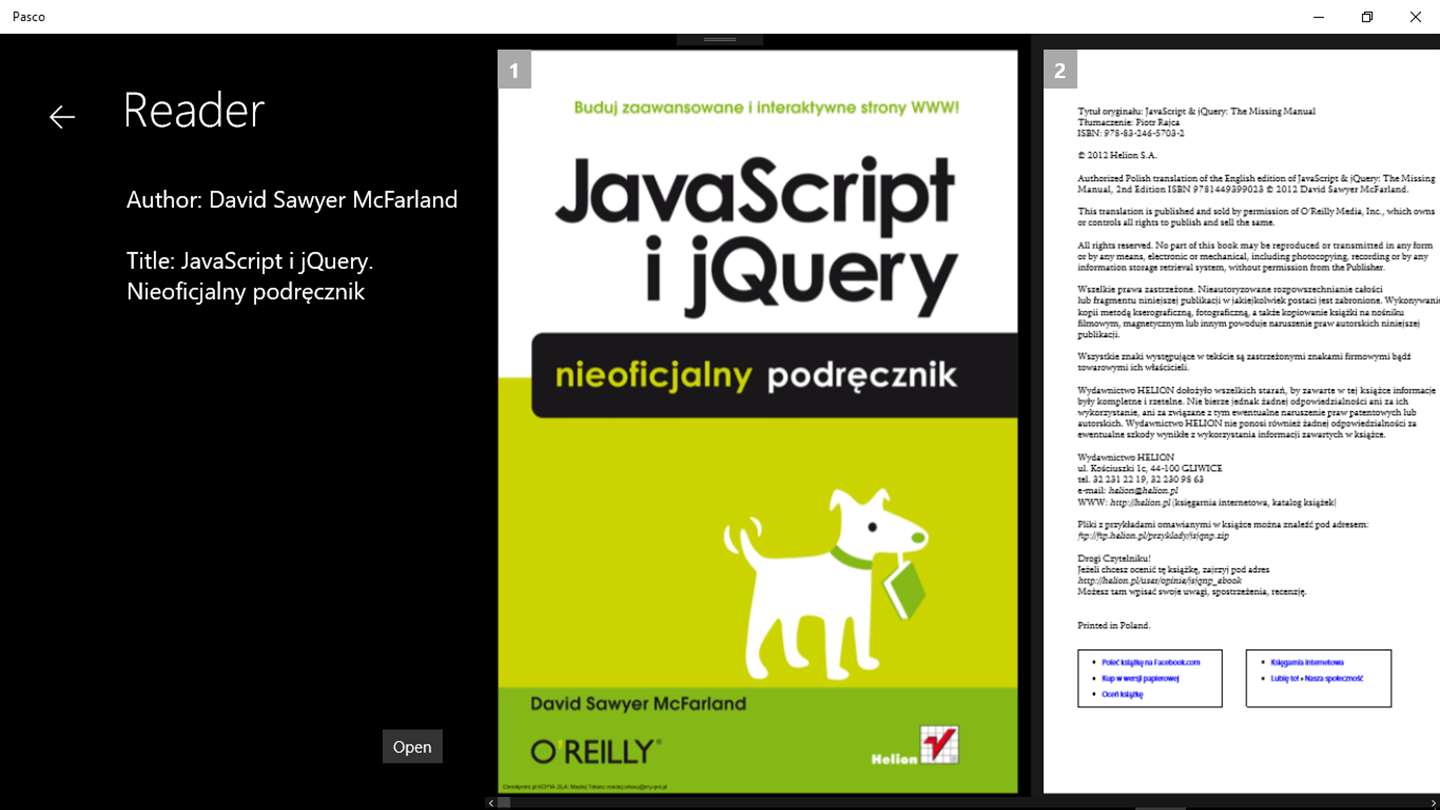
Task: Click the 'Tłumaczenie: Piotr Rajca' line
Action: click(x=1130, y=122)
